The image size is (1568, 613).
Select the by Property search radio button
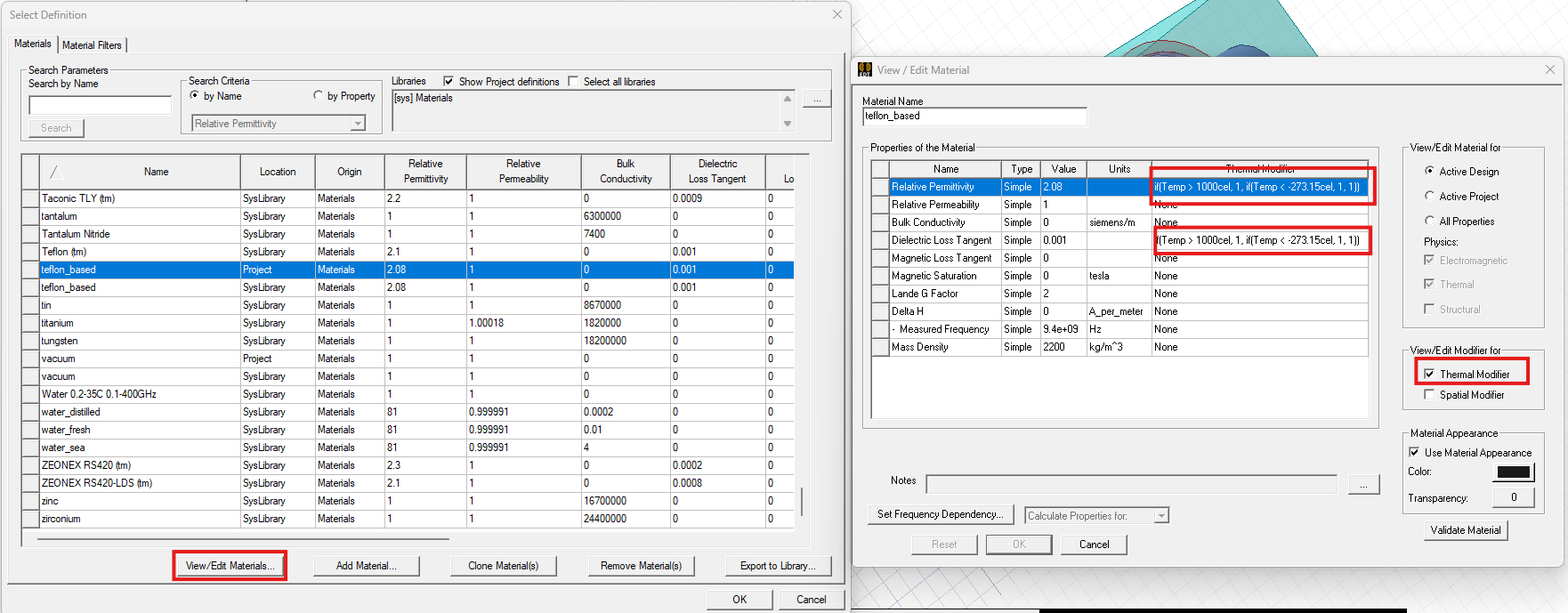[x=318, y=96]
